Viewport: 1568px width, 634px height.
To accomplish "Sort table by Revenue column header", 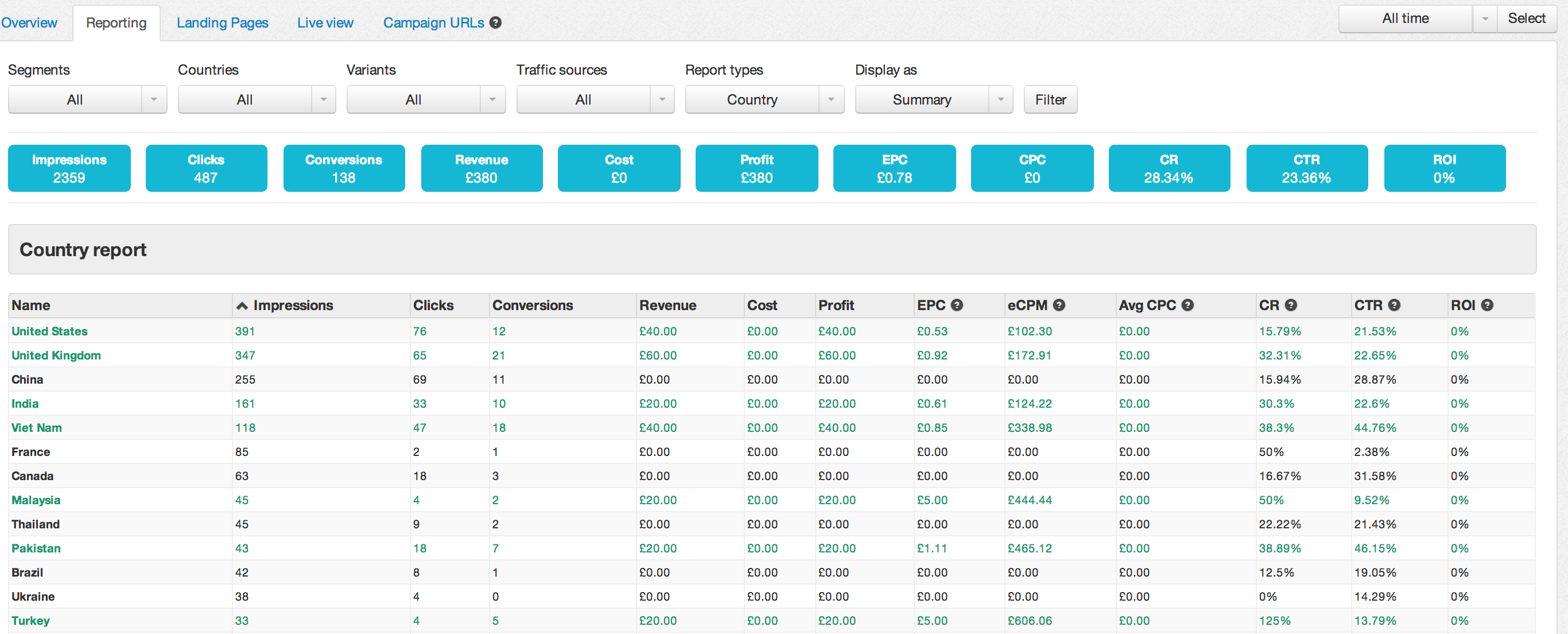I will pyautogui.click(x=667, y=305).
